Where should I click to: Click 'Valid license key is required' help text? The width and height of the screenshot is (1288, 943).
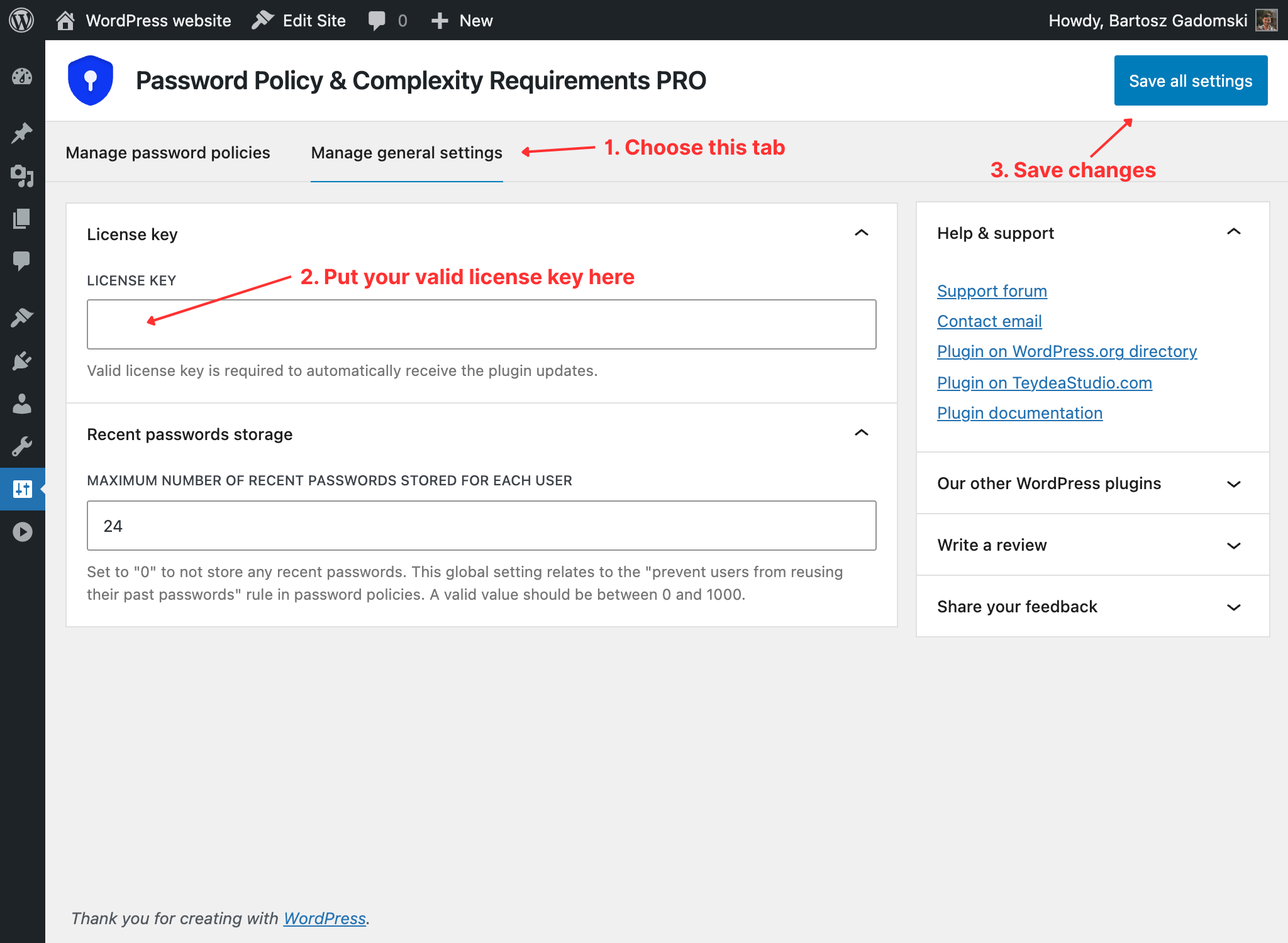click(x=342, y=371)
